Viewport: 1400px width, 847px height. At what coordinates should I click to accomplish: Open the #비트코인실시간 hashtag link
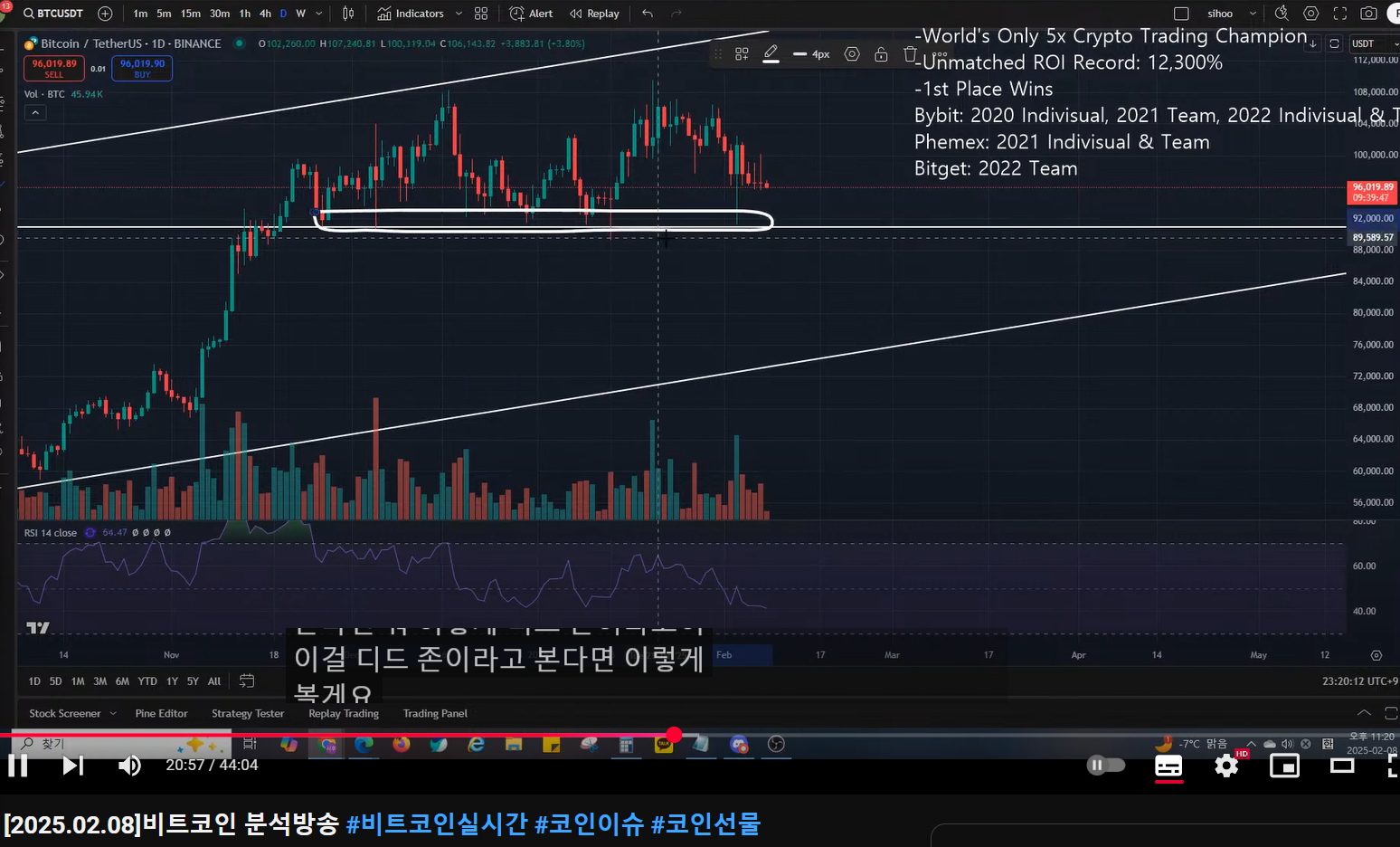(437, 824)
